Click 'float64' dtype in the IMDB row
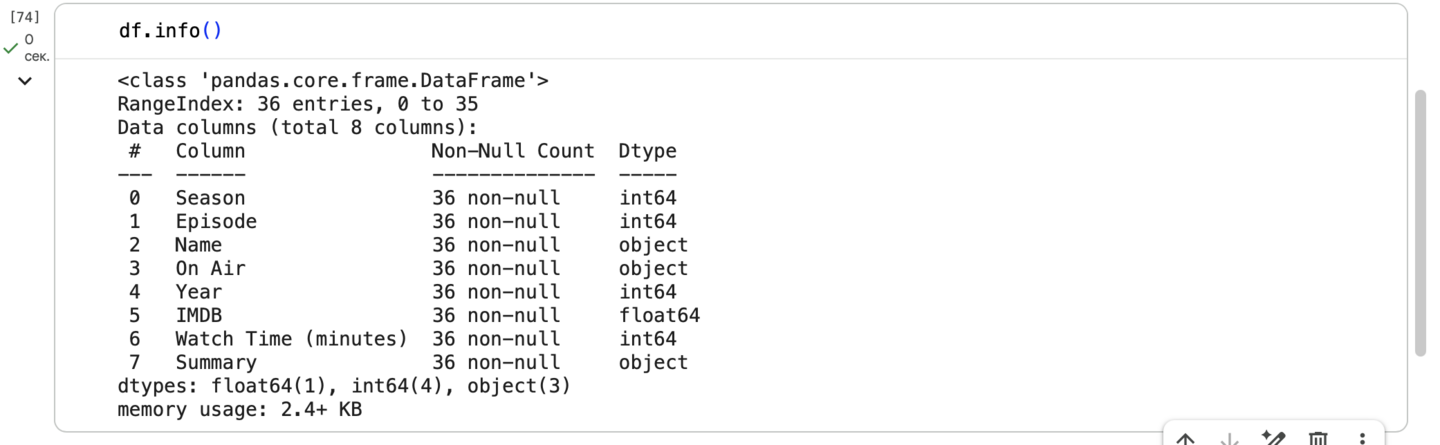This screenshot has width=1440, height=445. 659,315
